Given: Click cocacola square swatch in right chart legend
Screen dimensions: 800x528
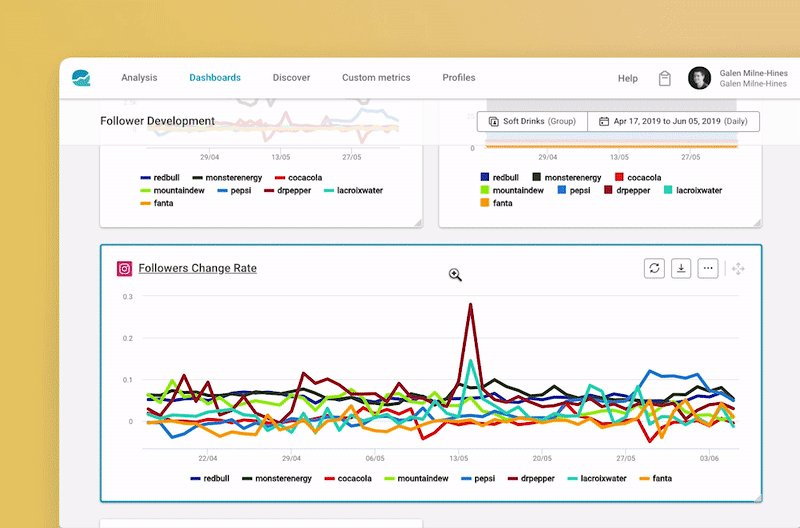Looking at the screenshot, I should pyautogui.click(x=619, y=177).
